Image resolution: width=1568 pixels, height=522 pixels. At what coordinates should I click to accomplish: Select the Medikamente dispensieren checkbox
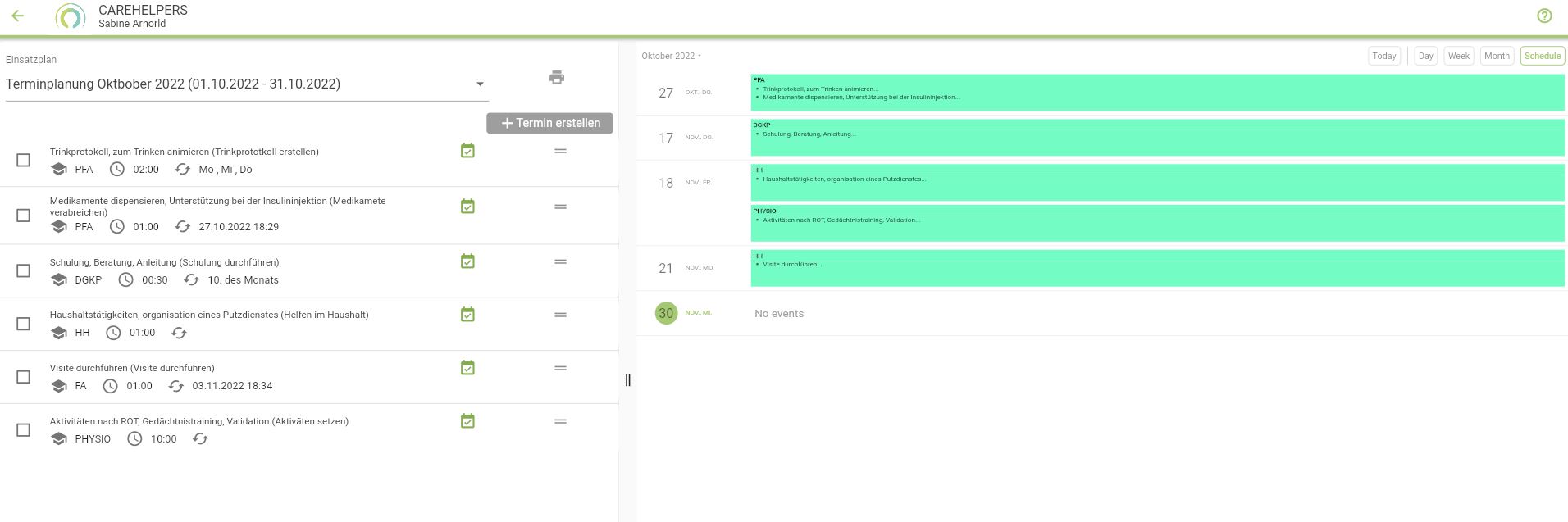pyautogui.click(x=24, y=215)
